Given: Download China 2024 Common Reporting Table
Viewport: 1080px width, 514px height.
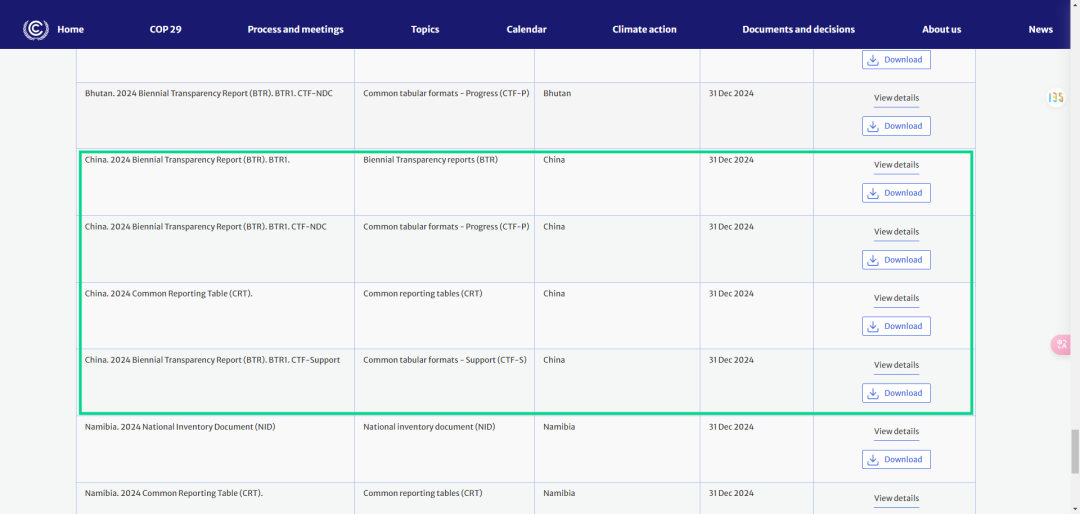Looking at the screenshot, I should tap(896, 326).
